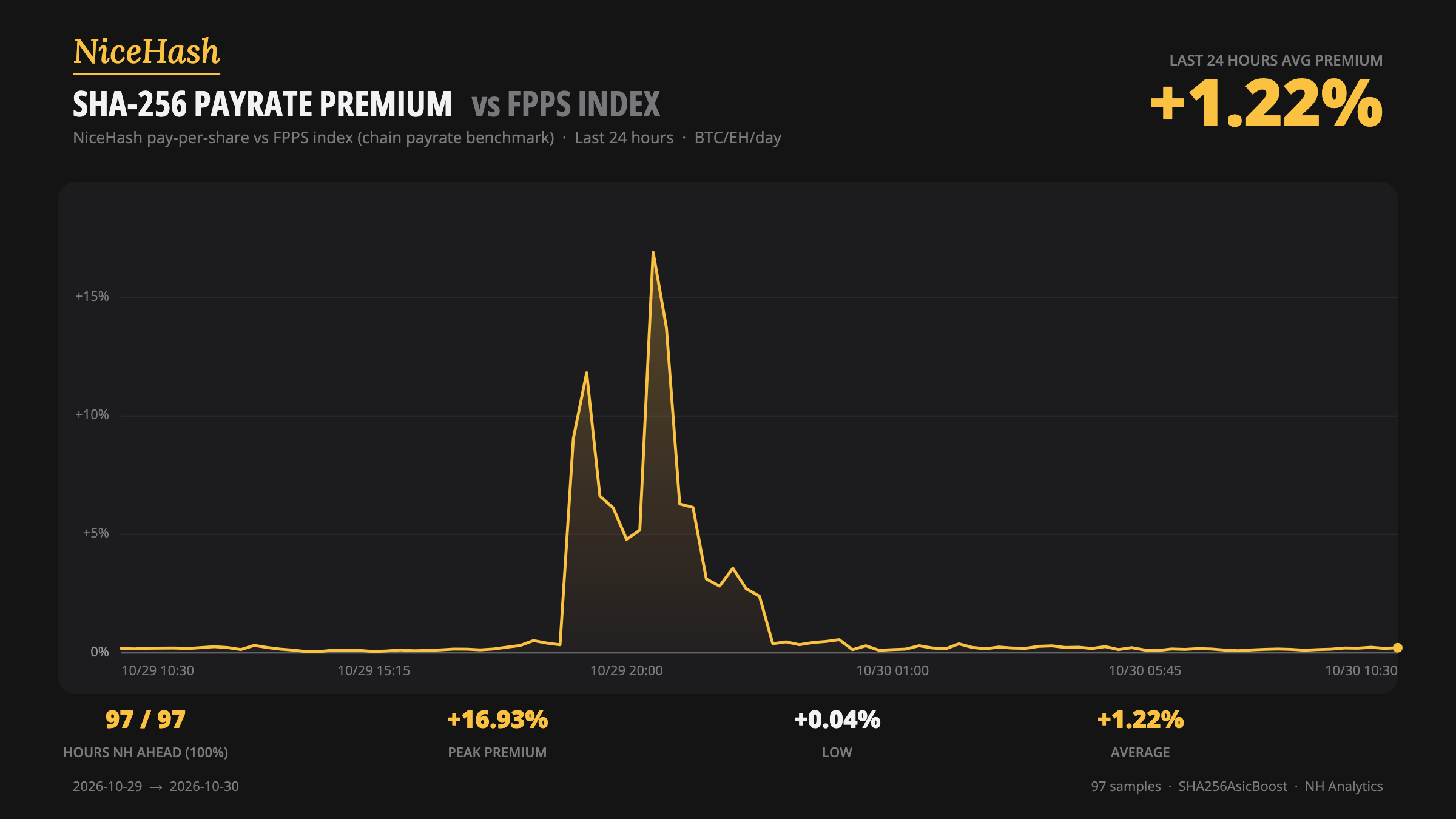This screenshot has height=819, width=1456.
Task: Click the 'AVERAGE' label
Action: (x=1141, y=753)
